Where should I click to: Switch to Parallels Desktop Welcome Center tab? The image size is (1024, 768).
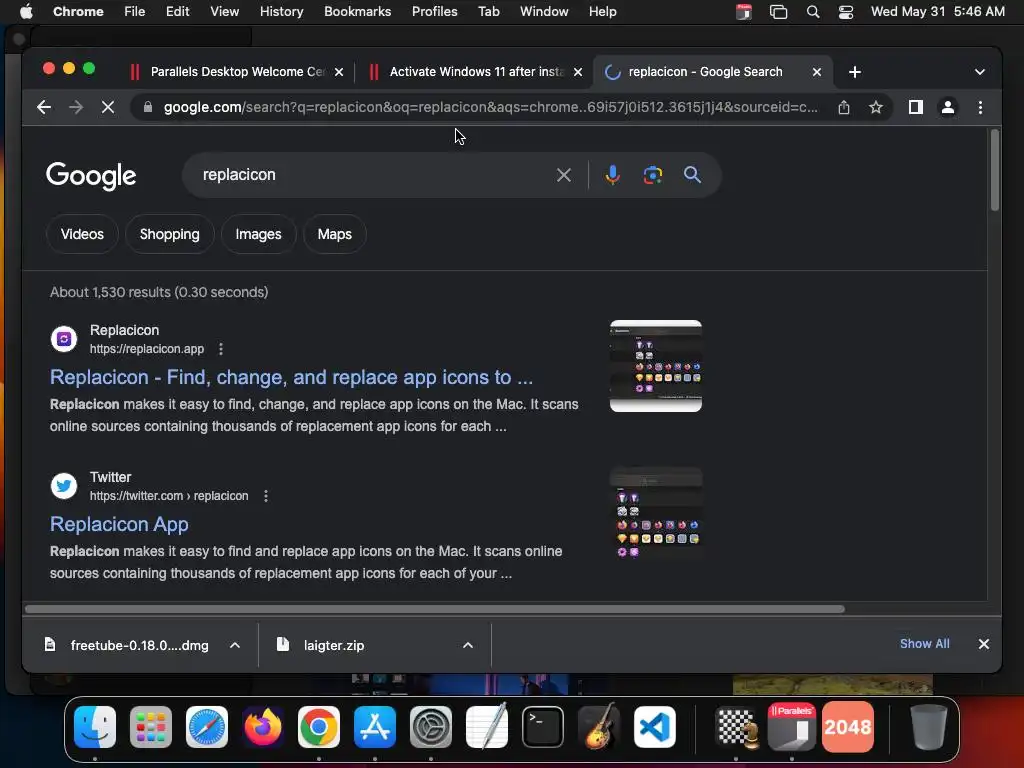236,72
